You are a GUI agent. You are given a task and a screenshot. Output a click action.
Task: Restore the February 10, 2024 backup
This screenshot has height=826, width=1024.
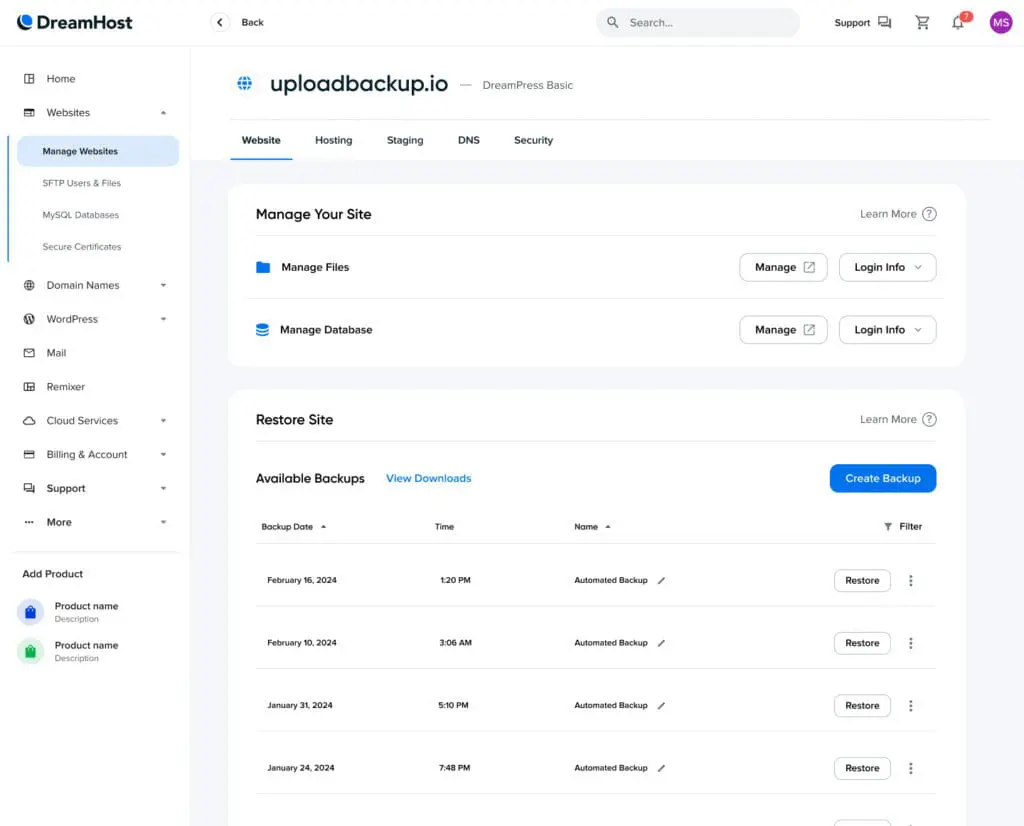862,643
